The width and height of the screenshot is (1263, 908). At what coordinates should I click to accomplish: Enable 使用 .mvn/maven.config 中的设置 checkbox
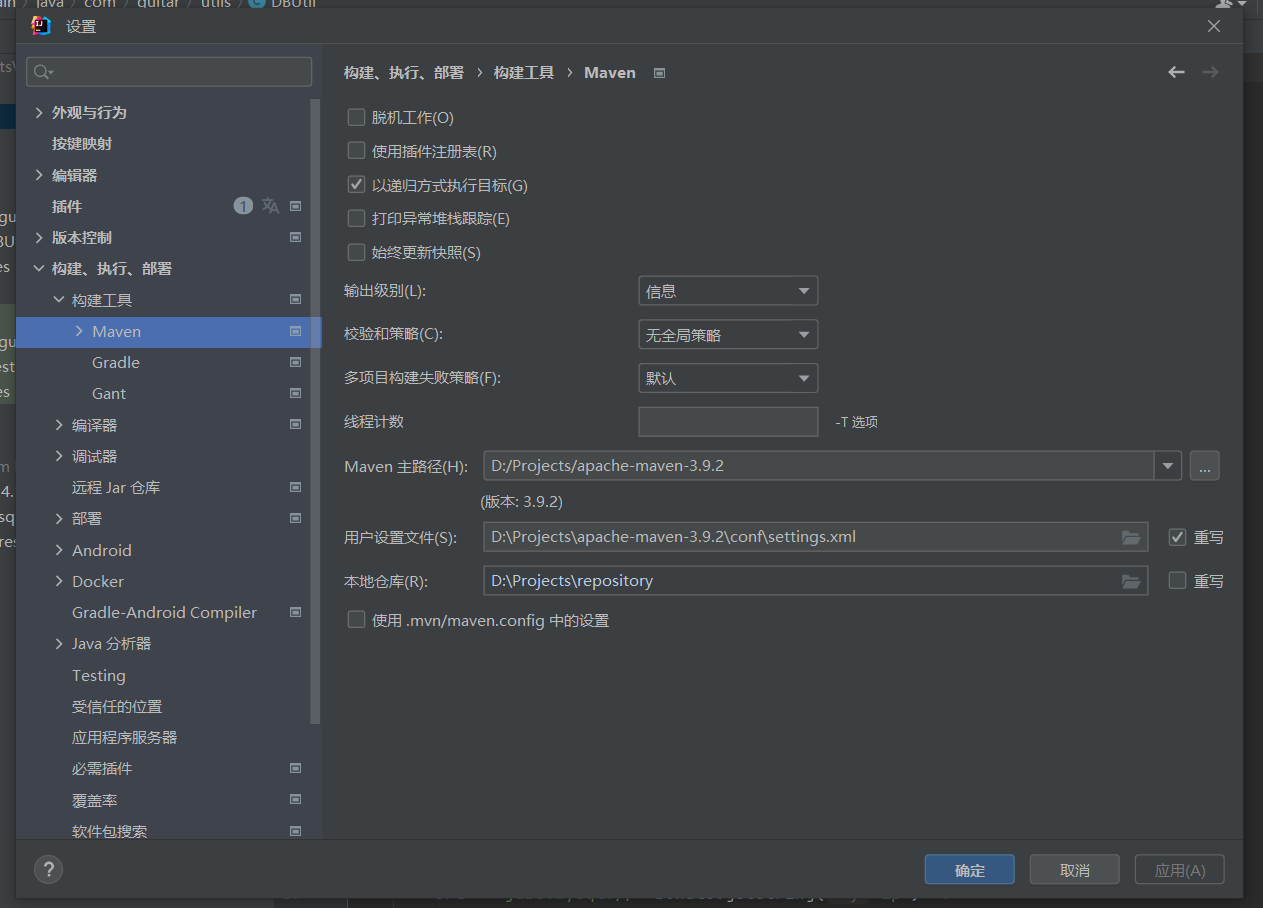[x=356, y=620]
